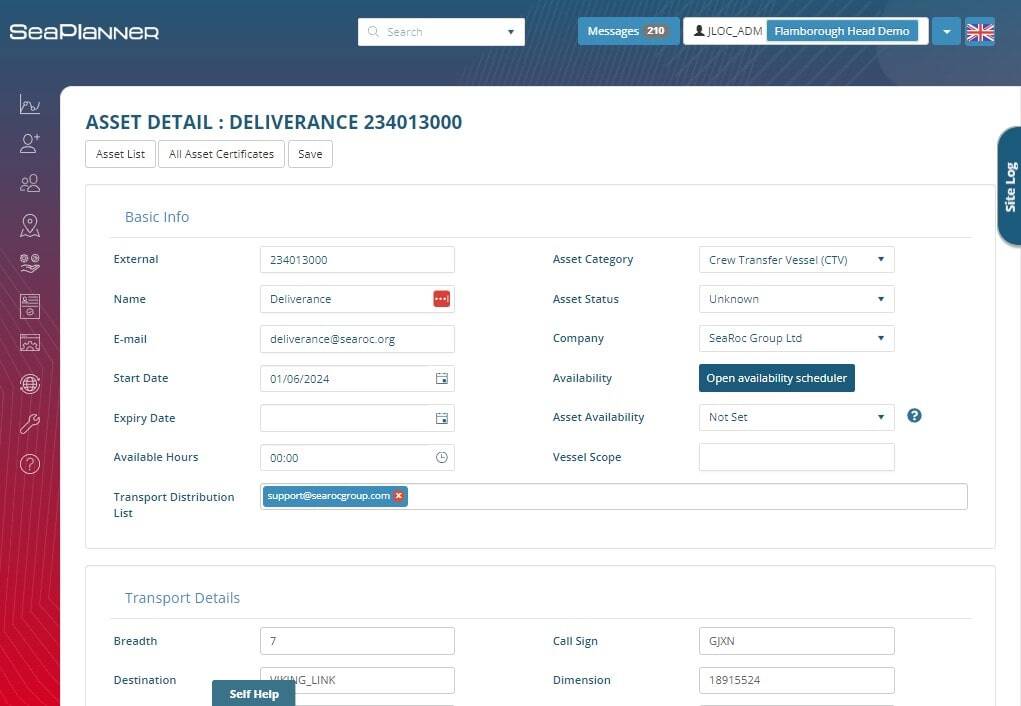Click the Dimension input field
The width and height of the screenshot is (1021, 706).
point(796,680)
